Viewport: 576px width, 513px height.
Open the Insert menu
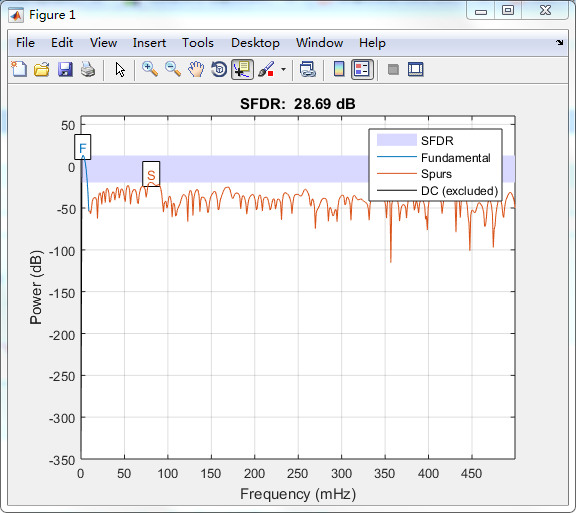pyautogui.click(x=149, y=43)
